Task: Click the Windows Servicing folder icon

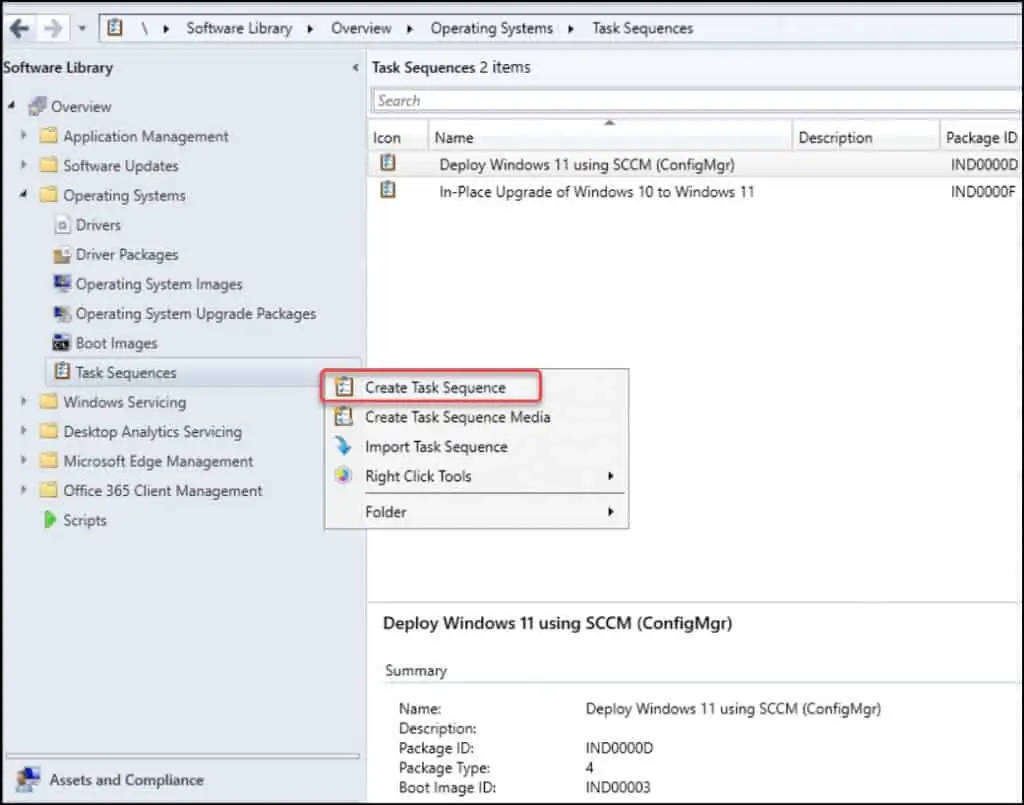Action: click(48, 402)
